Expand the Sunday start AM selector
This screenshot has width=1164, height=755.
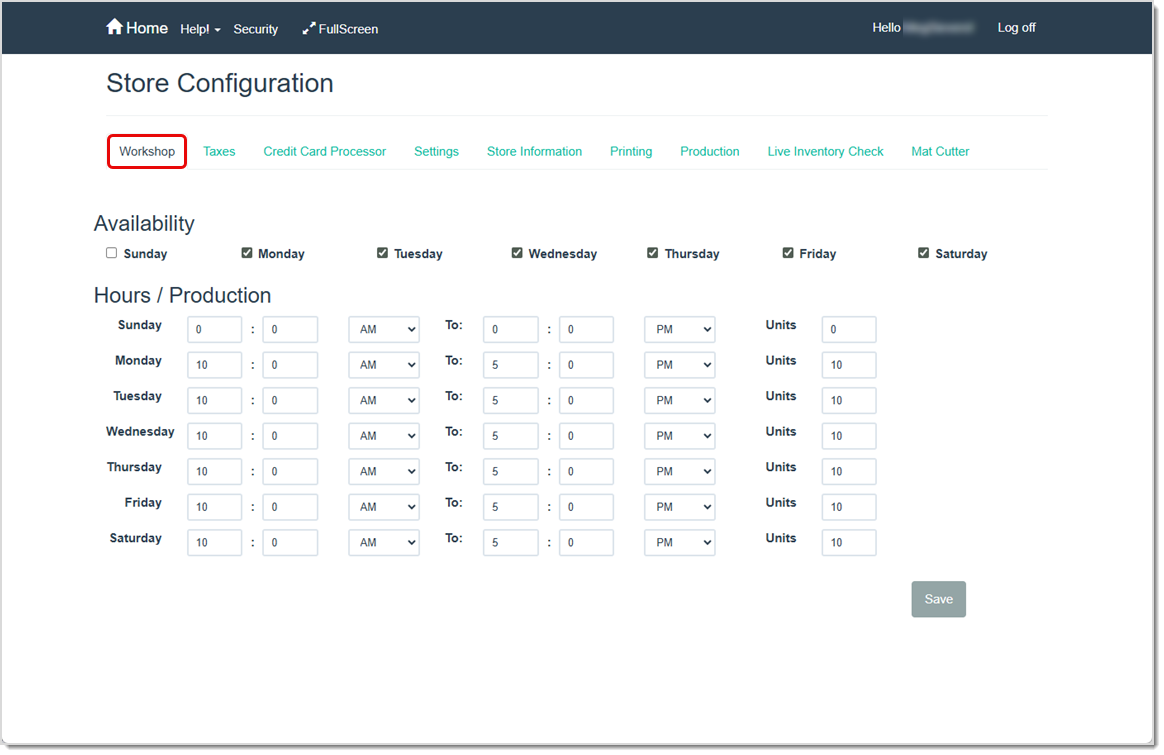[x=383, y=329]
